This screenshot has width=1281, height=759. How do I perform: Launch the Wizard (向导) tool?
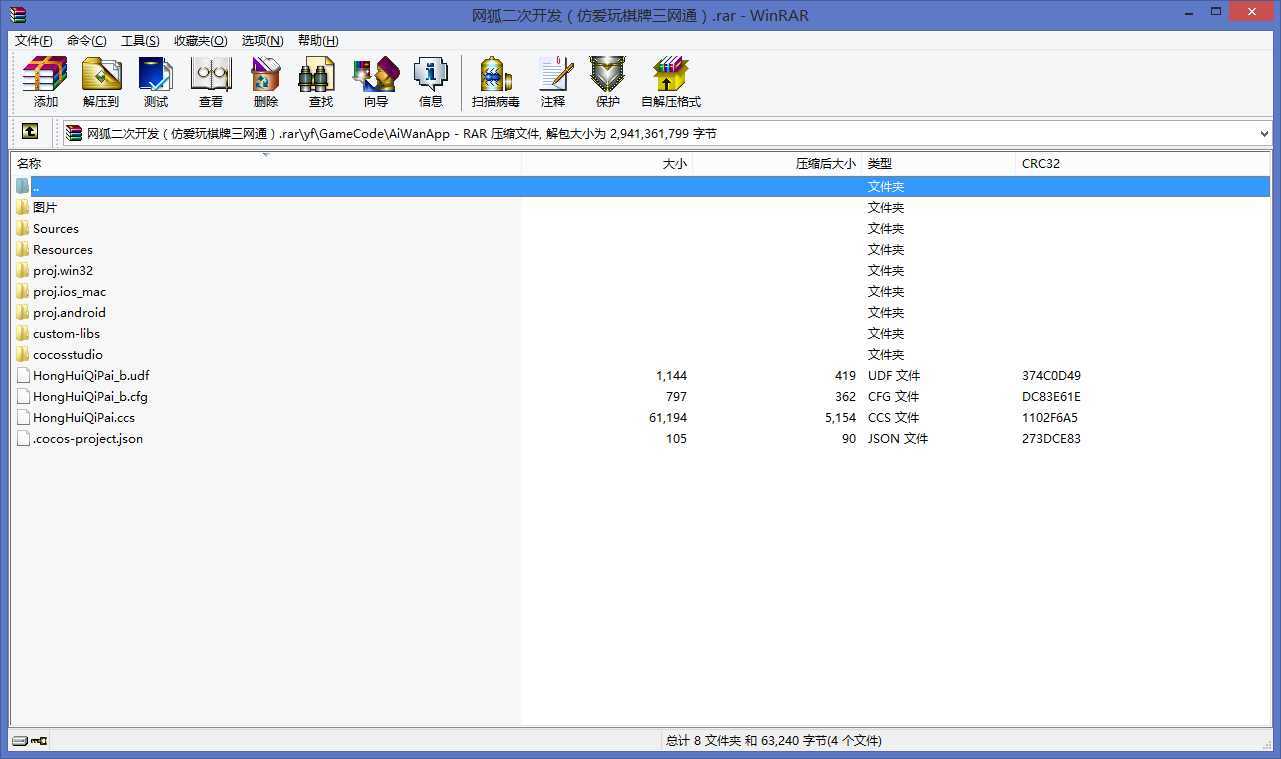[375, 82]
